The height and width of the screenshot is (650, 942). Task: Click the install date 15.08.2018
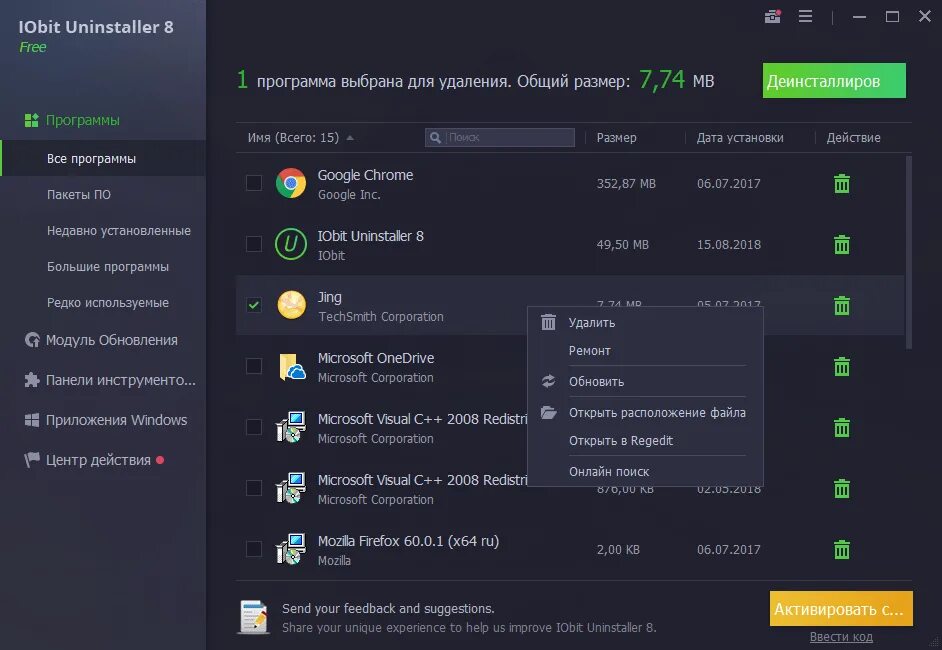(729, 245)
